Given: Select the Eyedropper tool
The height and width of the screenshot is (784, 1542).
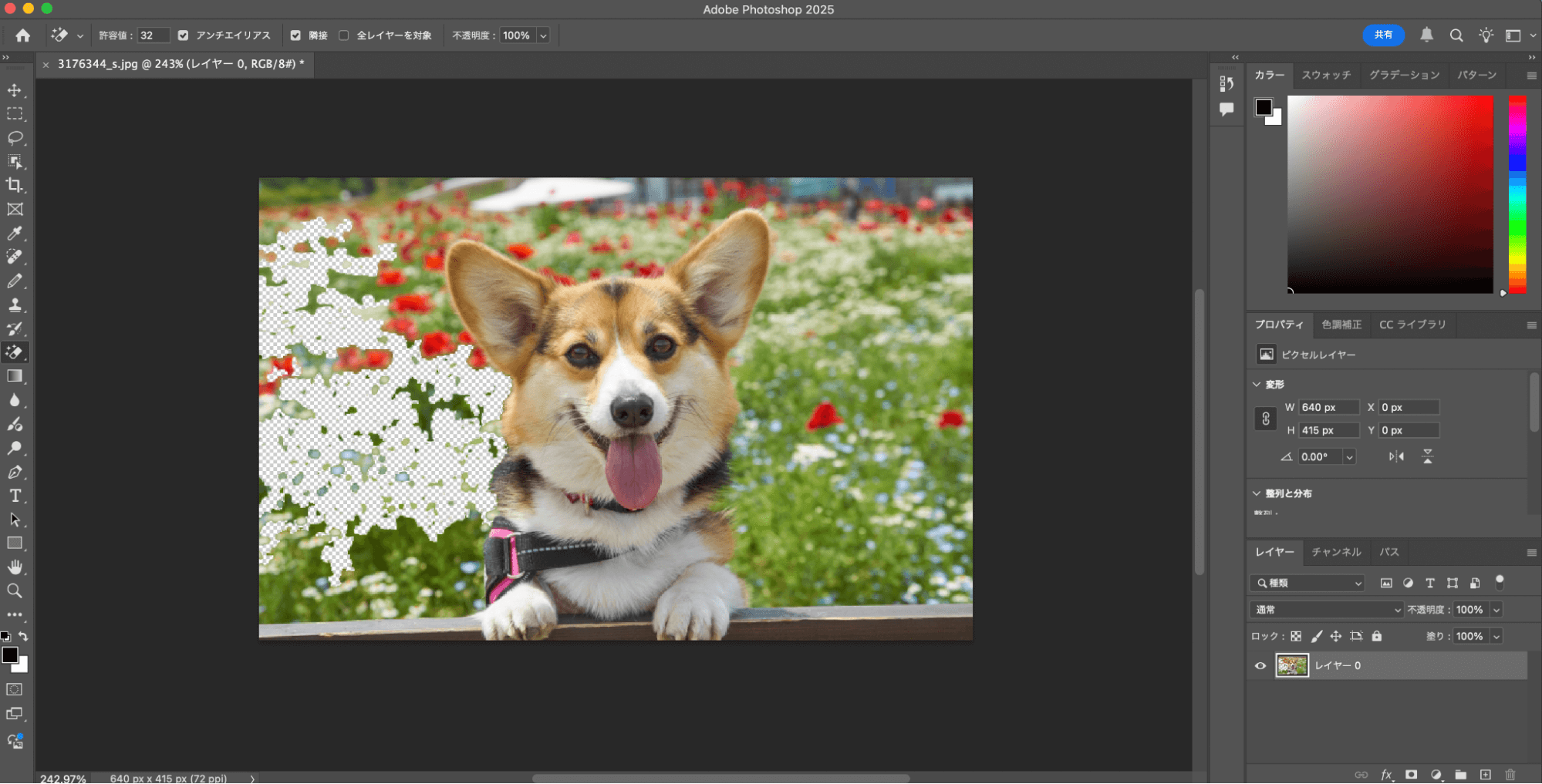Looking at the screenshot, I should point(15,233).
